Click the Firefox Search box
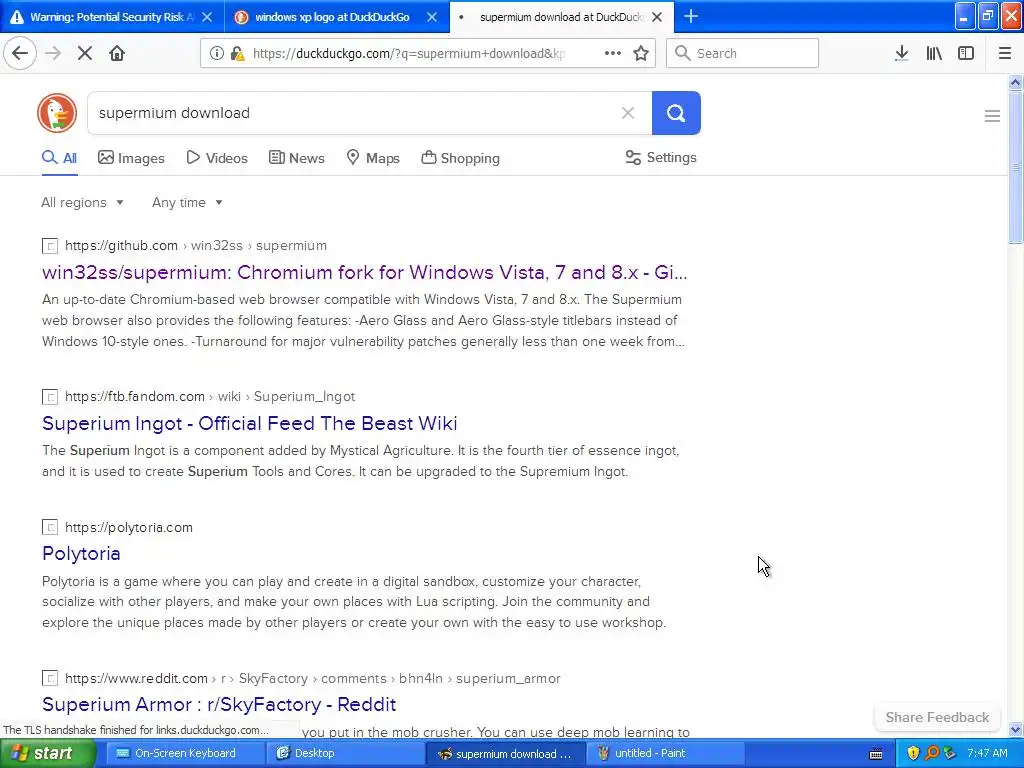 742,54
